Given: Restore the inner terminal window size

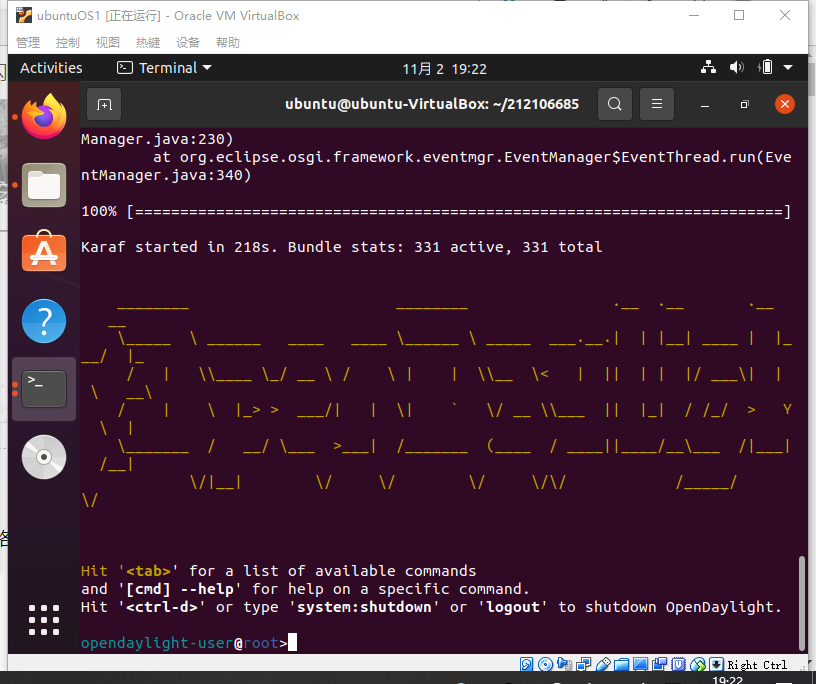Looking at the screenshot, I should pyautogui.click(x=745, y=105).
